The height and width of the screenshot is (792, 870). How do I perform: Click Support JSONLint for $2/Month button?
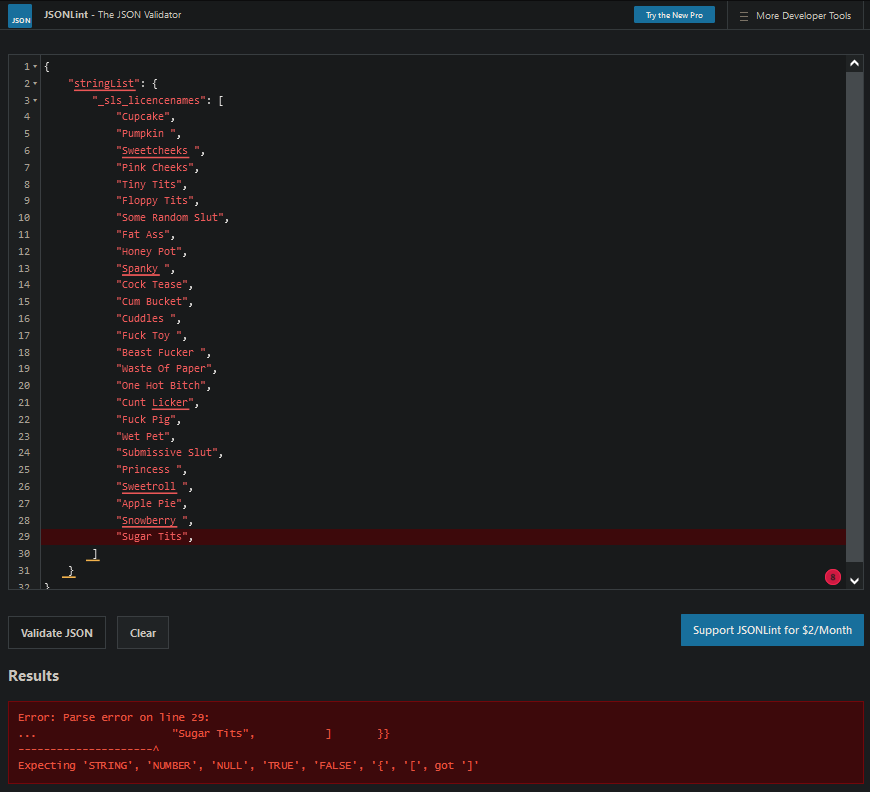pyautogui.click(x=772, y=630)
